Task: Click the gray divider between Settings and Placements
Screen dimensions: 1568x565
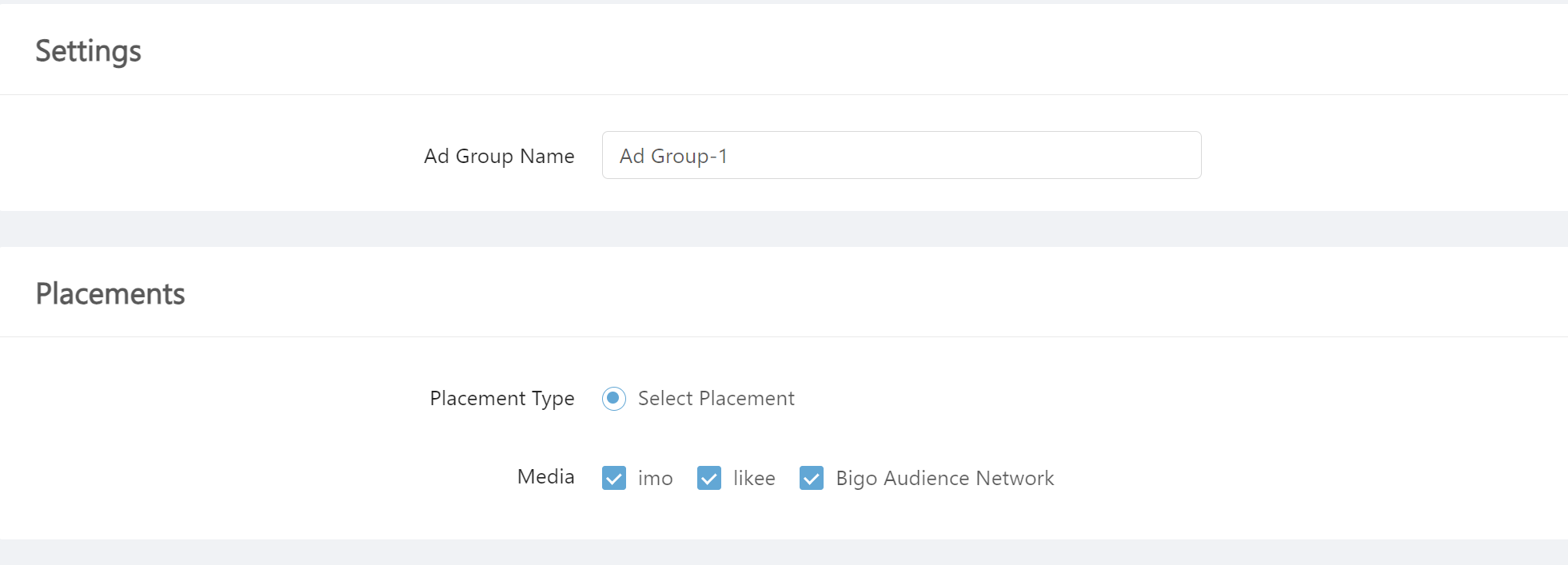Action: pyautogui.click(x=784, y=229)
